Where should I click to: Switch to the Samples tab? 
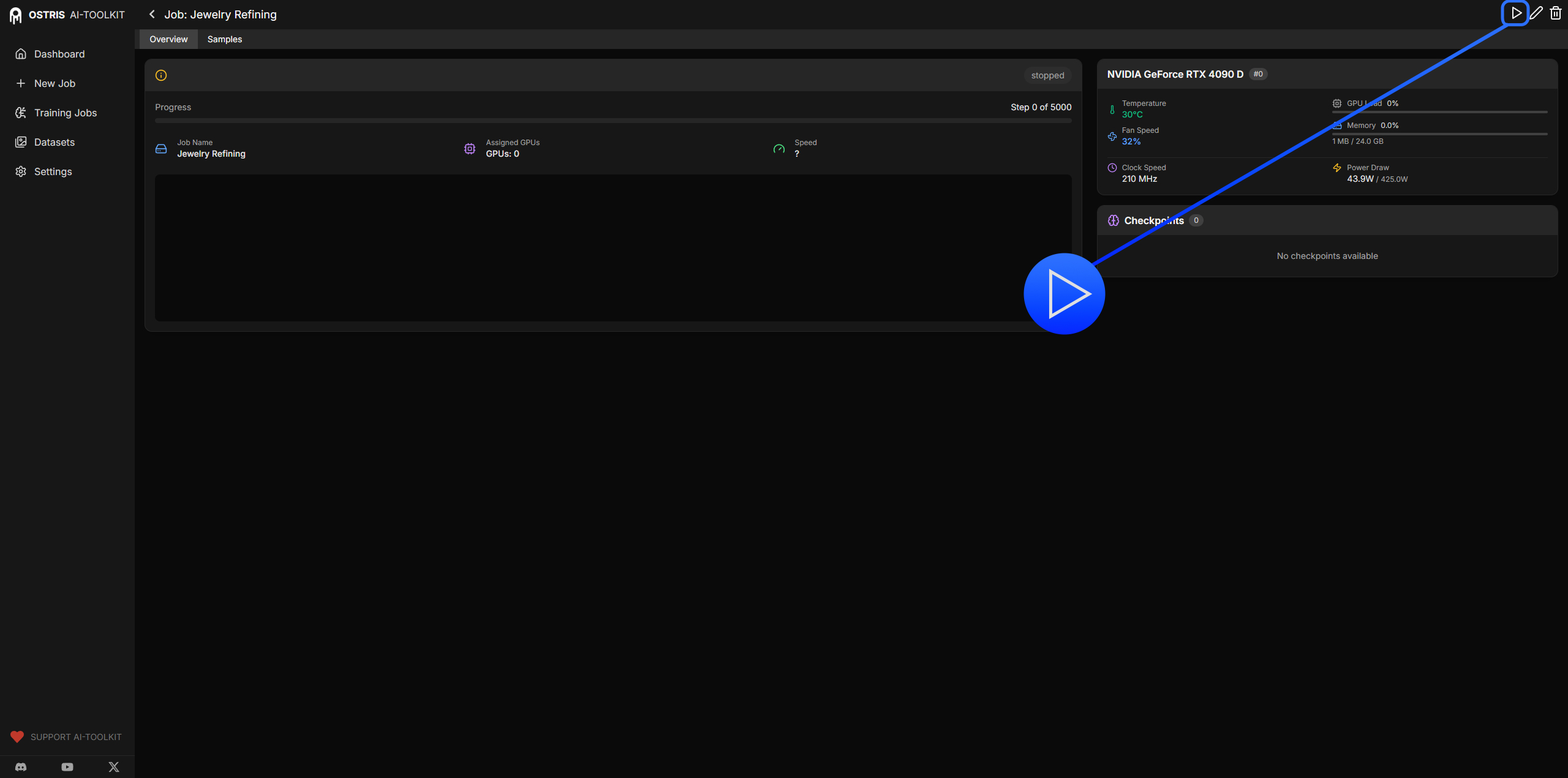pos(224,39)
